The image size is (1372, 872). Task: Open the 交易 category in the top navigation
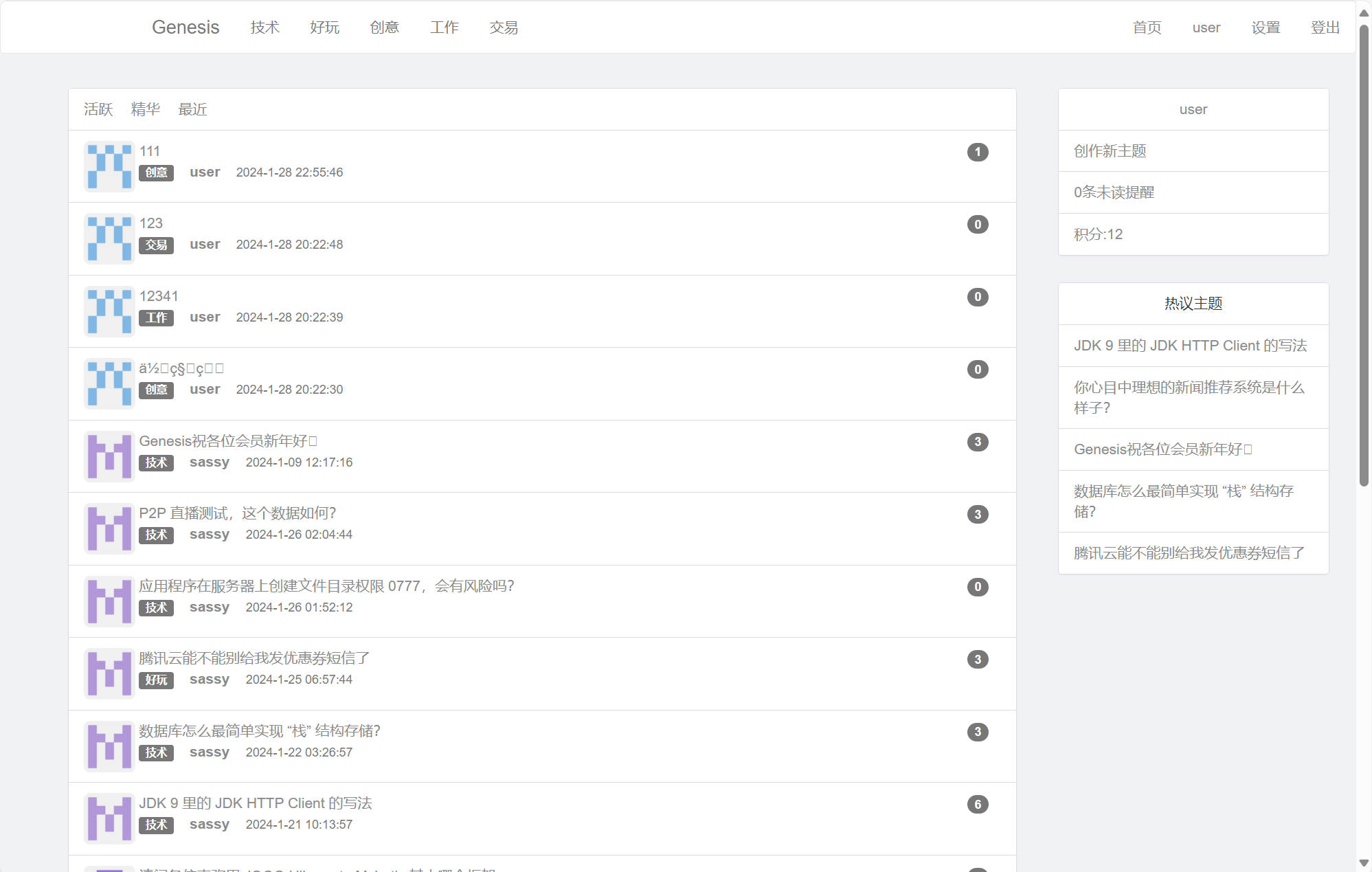coord(503,27)
